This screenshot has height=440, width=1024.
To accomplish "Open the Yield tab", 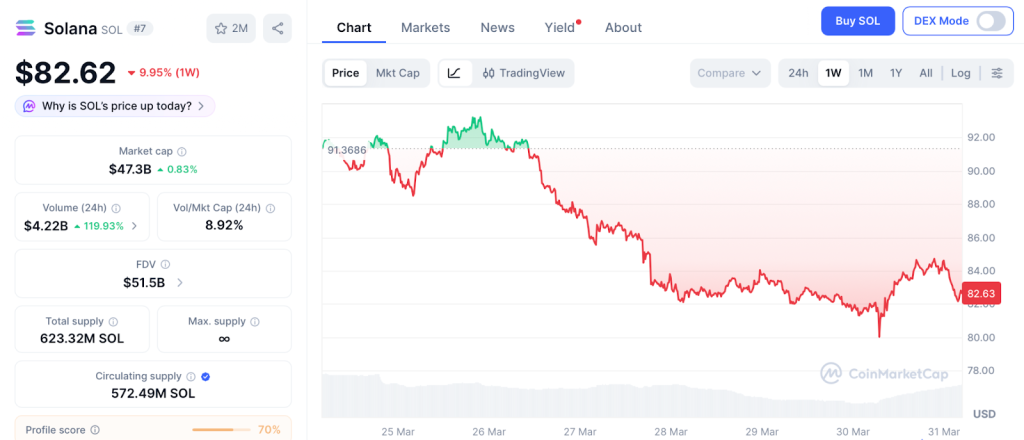I will (560, 27).
